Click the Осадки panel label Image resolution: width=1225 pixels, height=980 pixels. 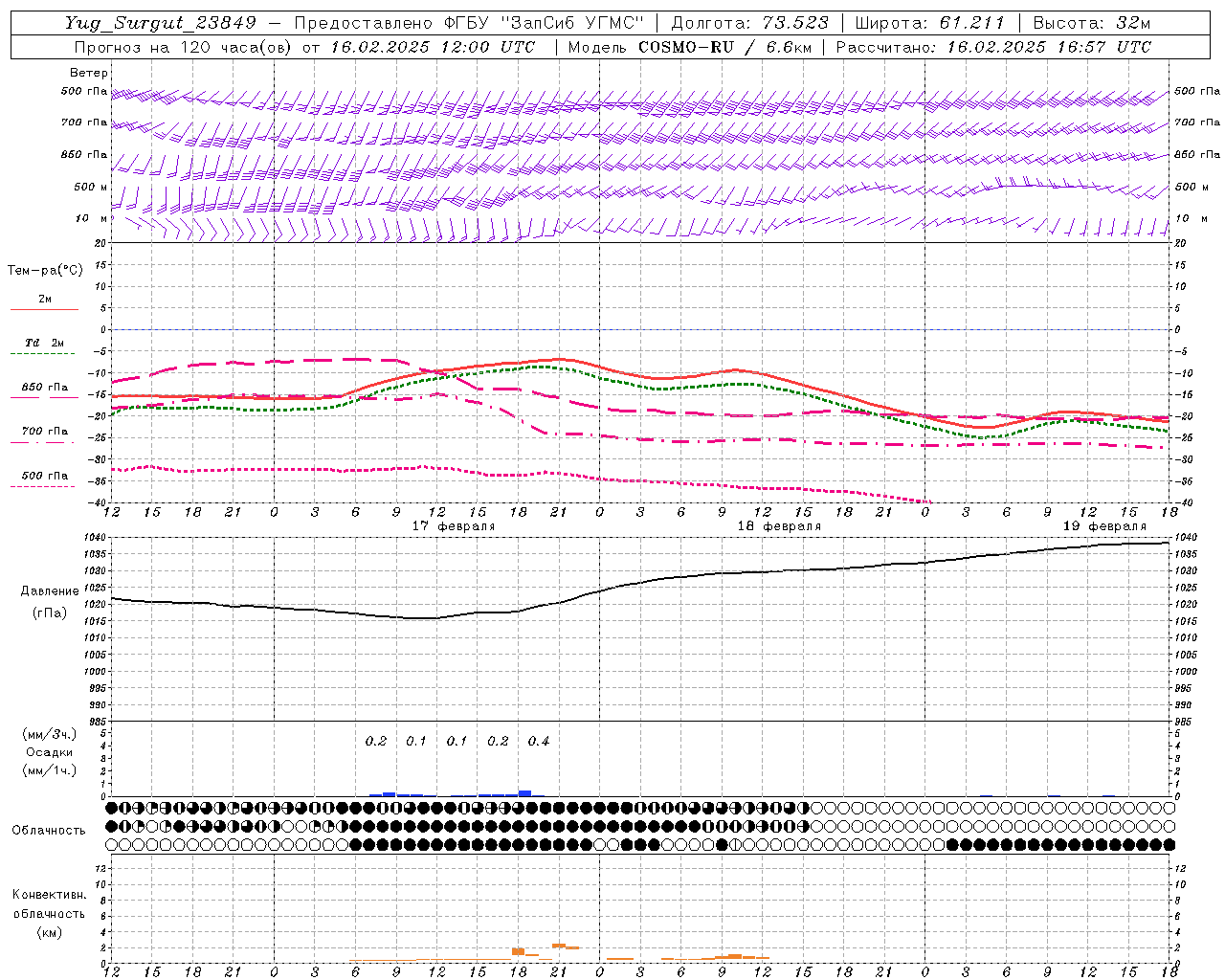(50, 752)
